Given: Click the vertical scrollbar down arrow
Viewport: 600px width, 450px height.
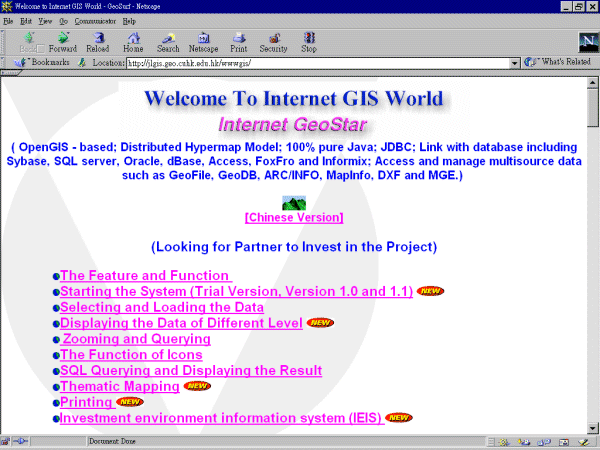Looking at the screenshot, I should click(593, 428).
